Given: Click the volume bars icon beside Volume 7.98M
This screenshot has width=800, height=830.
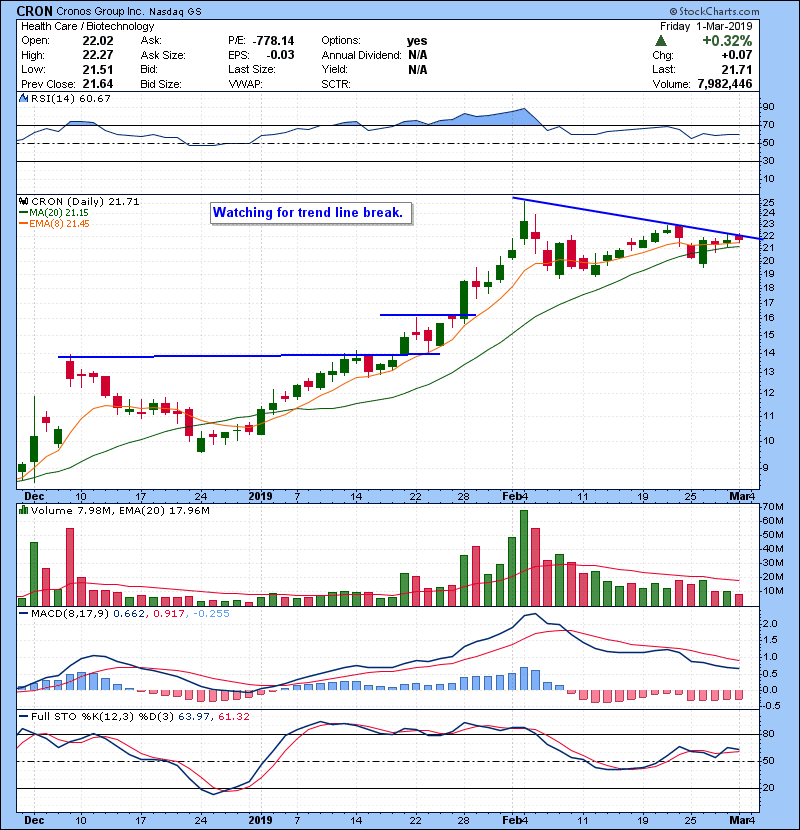Looking at the screenshot, I should tap(23, 510).
